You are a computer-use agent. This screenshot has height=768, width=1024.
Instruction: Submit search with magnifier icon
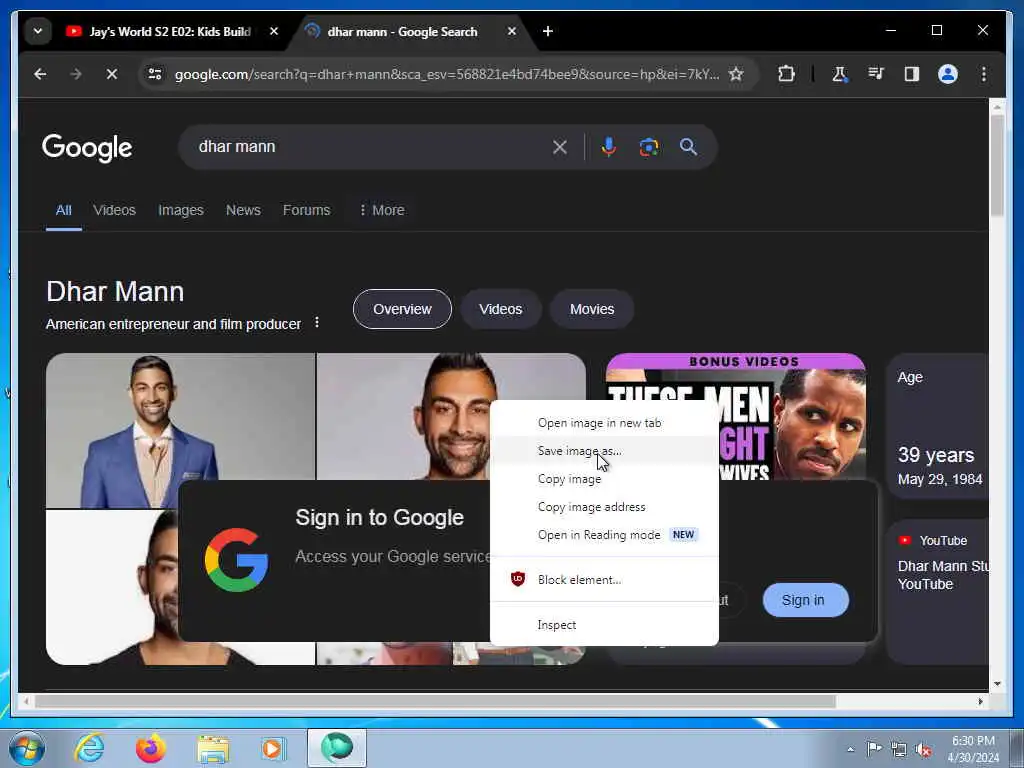[688, 147]
